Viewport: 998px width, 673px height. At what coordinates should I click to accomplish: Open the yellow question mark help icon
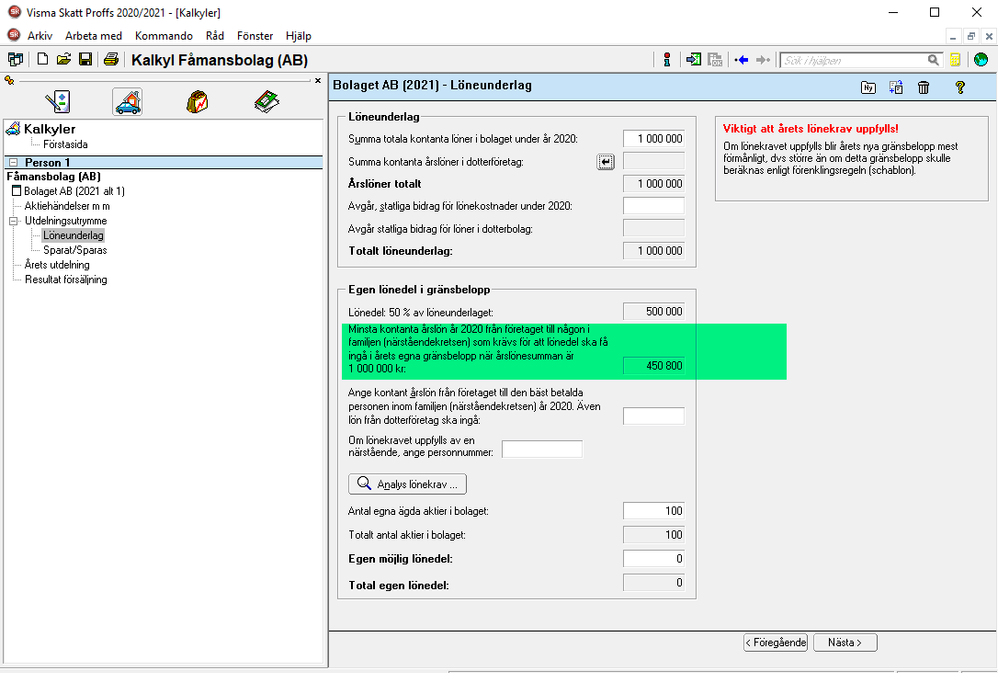[x=960, y=88]
